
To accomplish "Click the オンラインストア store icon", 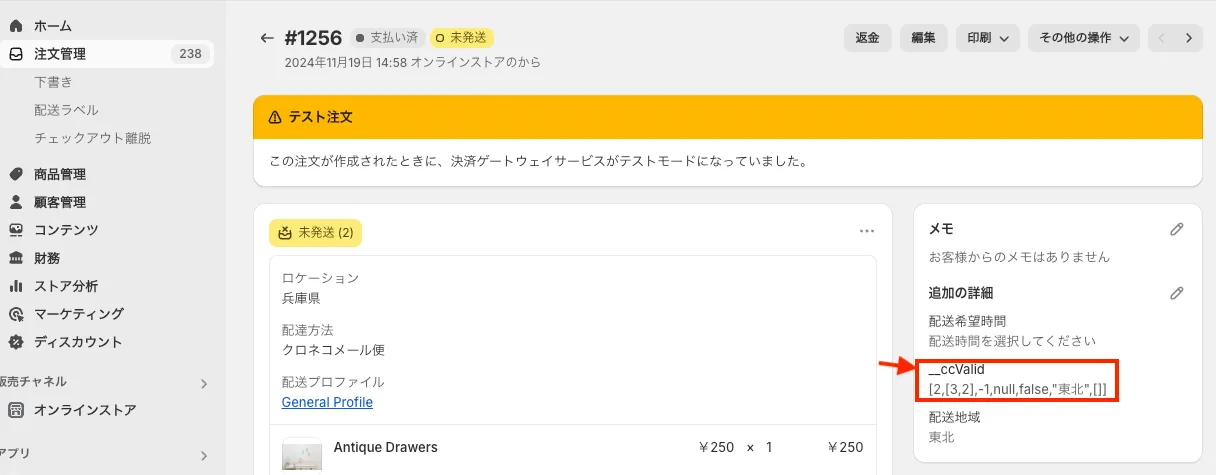I will click(16, 410).
